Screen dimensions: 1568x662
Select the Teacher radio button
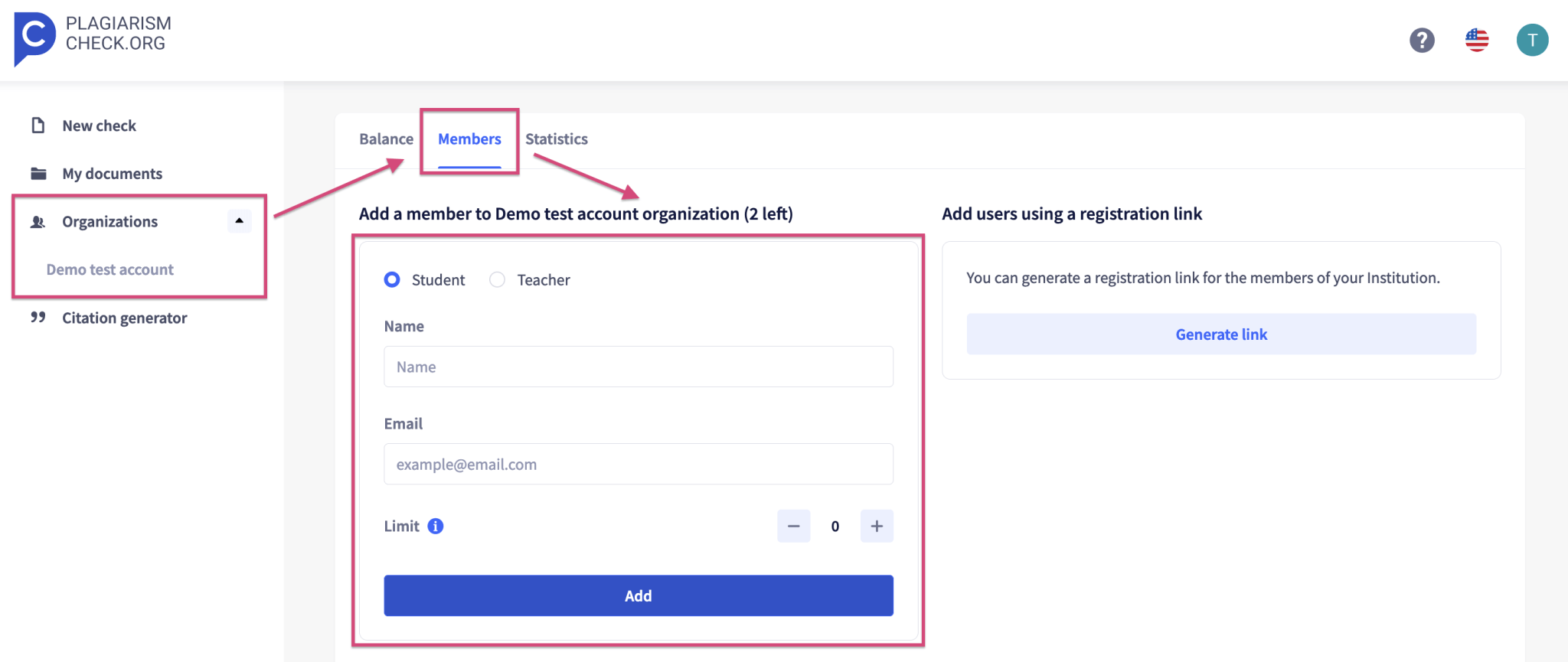pos(497,279)
